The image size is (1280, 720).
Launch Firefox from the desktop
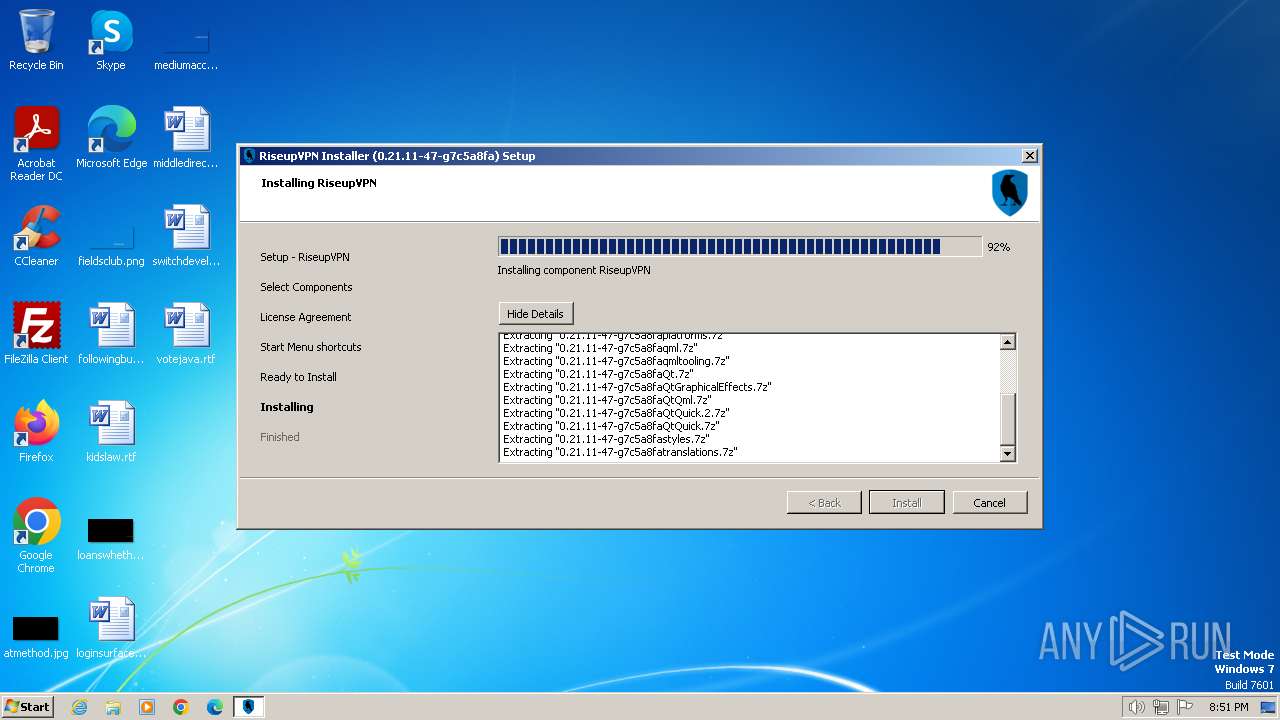click(x=36, y=431)
